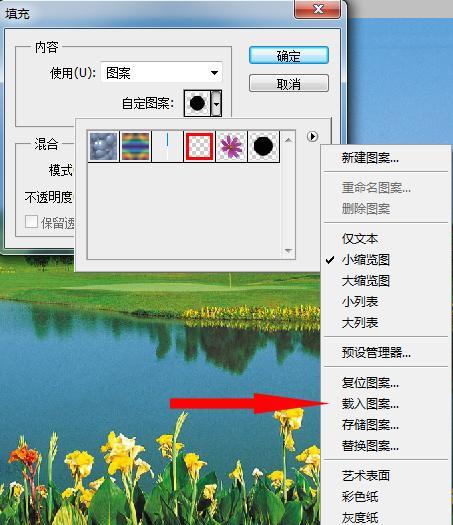The image size is (453, 525).
Task: Select the checked 小缩览图 view option
Action: tap(366, 259)
